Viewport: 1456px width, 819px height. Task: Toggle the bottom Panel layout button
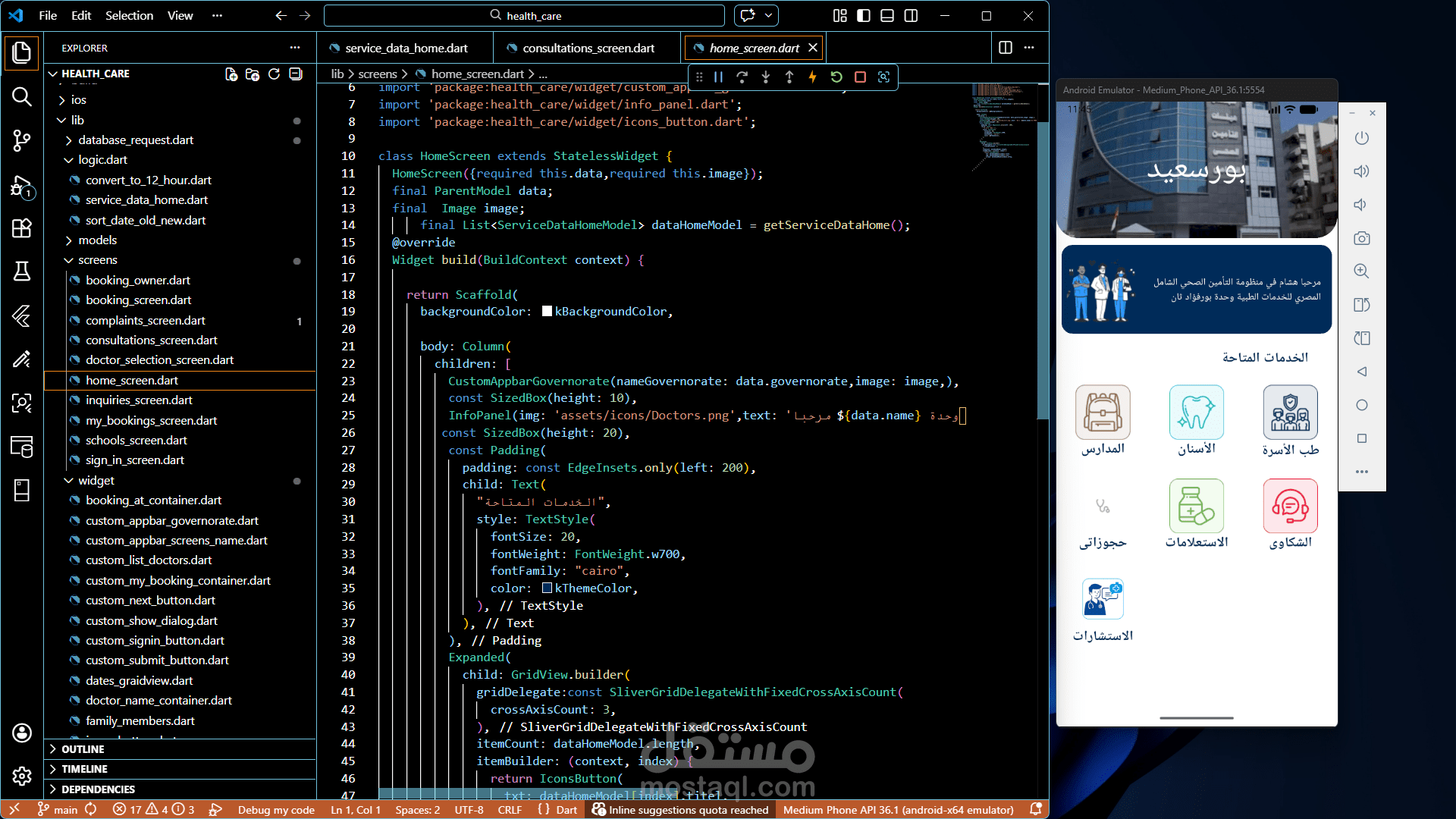[x=887, y=16]
